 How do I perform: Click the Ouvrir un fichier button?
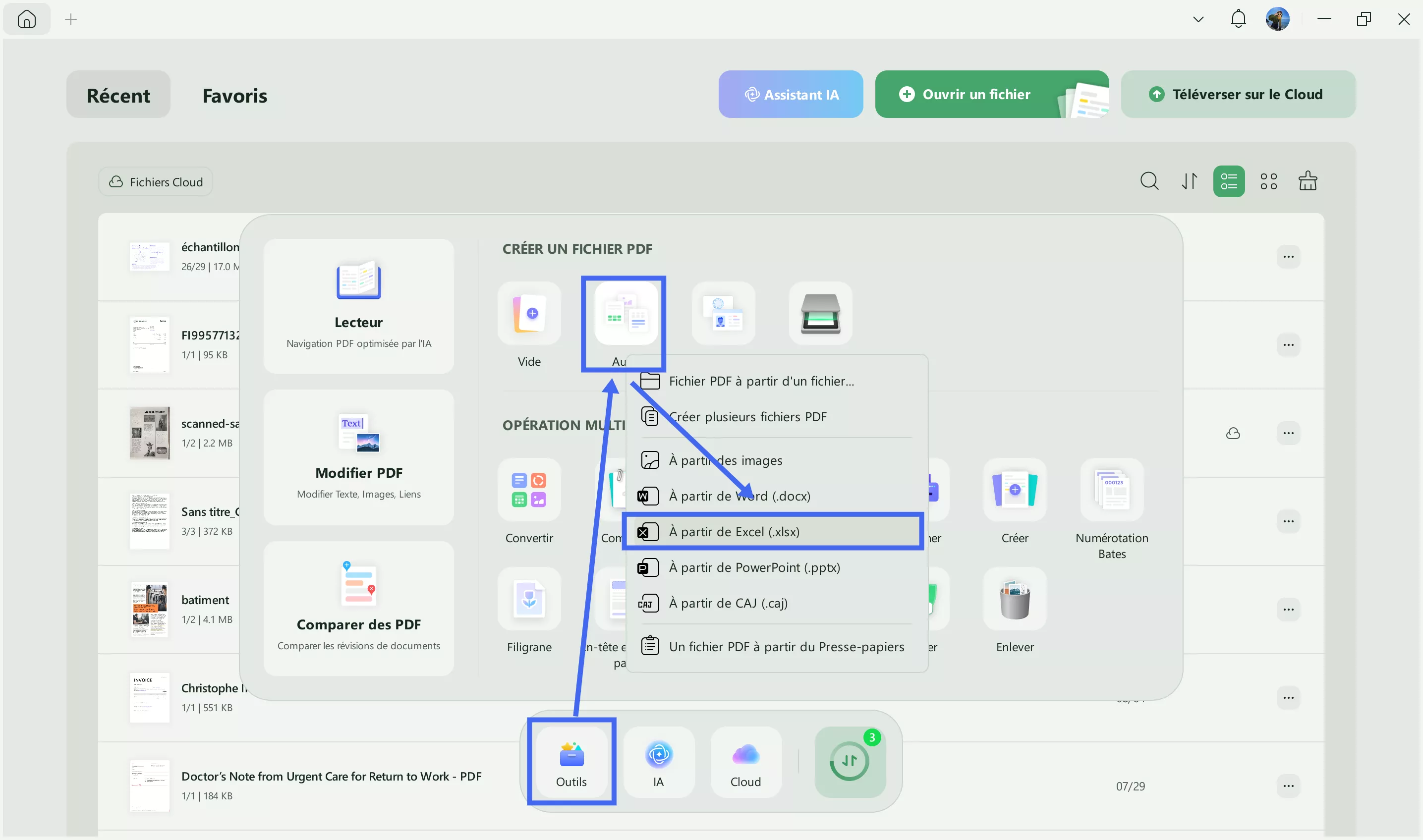coord(976,95)
